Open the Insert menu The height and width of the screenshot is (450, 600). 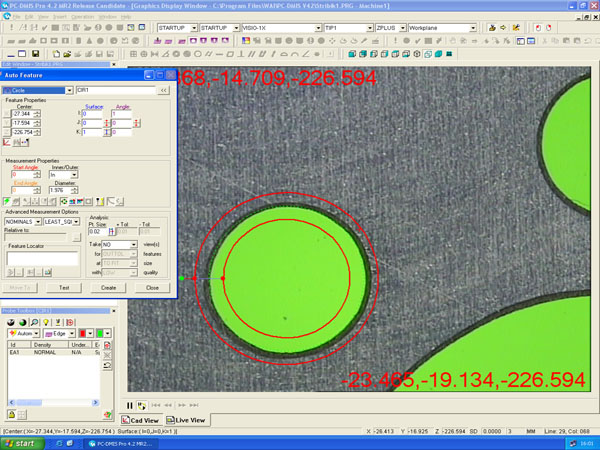[x=60, y=17]
